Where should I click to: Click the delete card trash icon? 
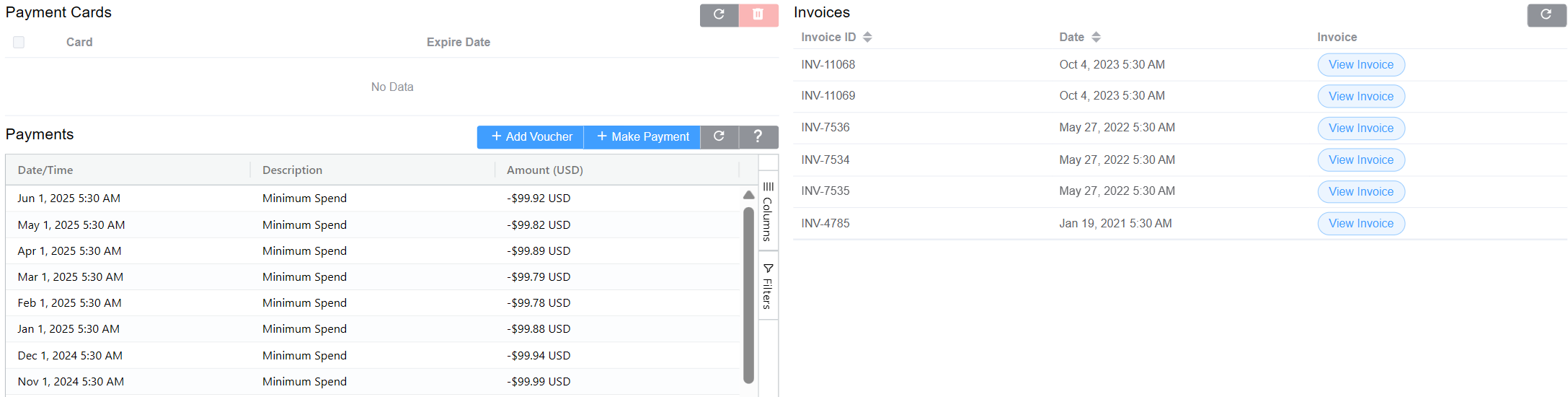click(x=758, y=14)
